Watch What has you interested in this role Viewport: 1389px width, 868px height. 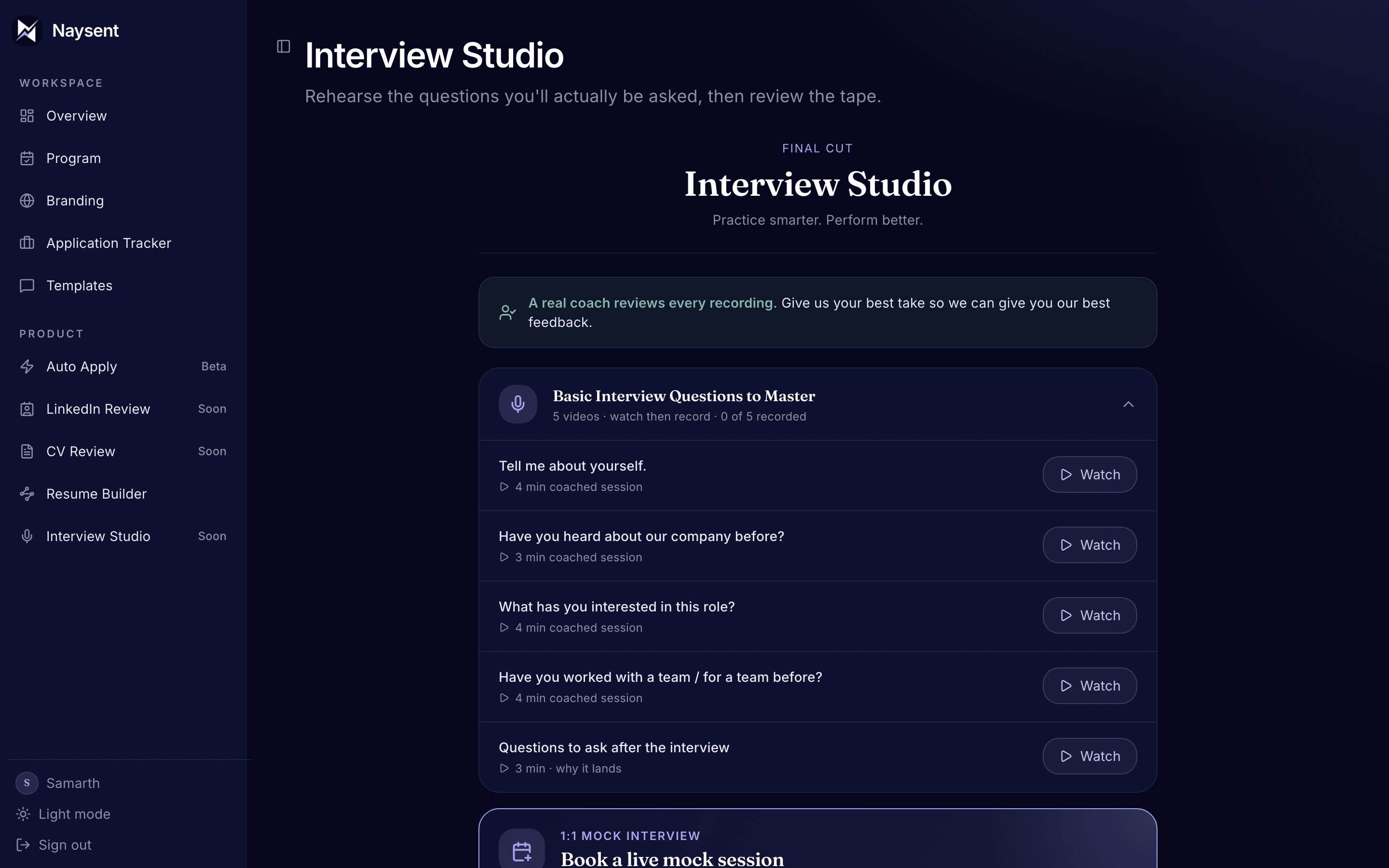pos(1089,615)
